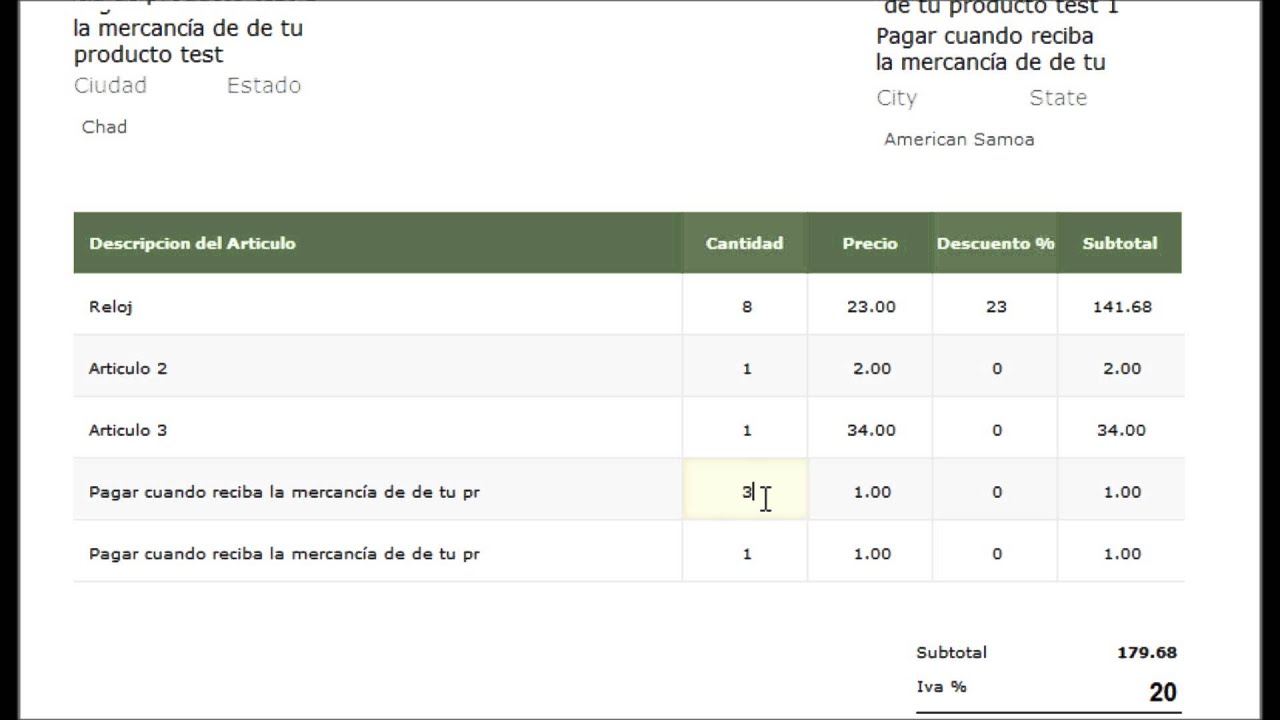Click the quantity field of Articulo 3
The height and width of the screenshot is (720, 1280).
tap(746, 431)
